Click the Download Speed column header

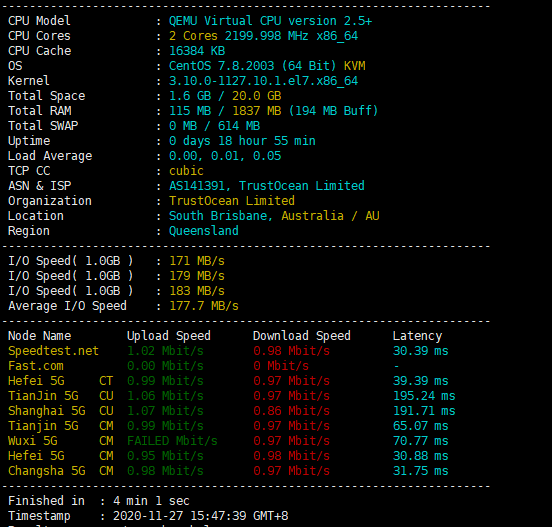(x=302, y=336)
